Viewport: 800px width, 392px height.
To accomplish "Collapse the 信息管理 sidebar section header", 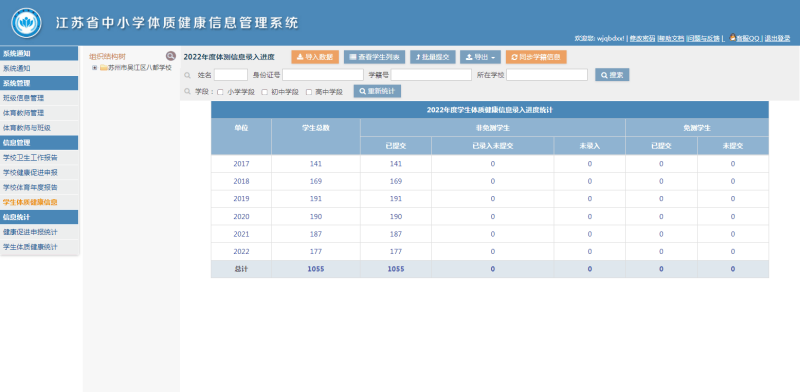I will (39, 142).
